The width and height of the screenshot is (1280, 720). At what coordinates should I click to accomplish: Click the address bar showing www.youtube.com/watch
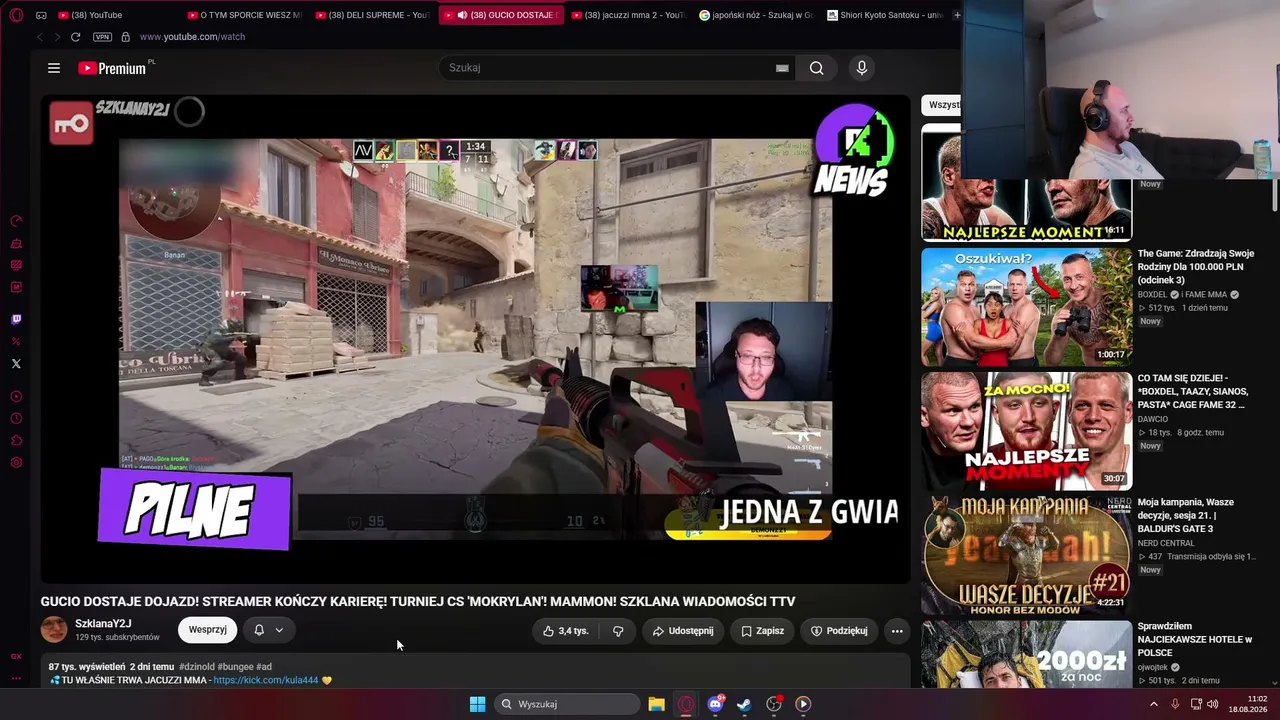(x=192, y=37)
